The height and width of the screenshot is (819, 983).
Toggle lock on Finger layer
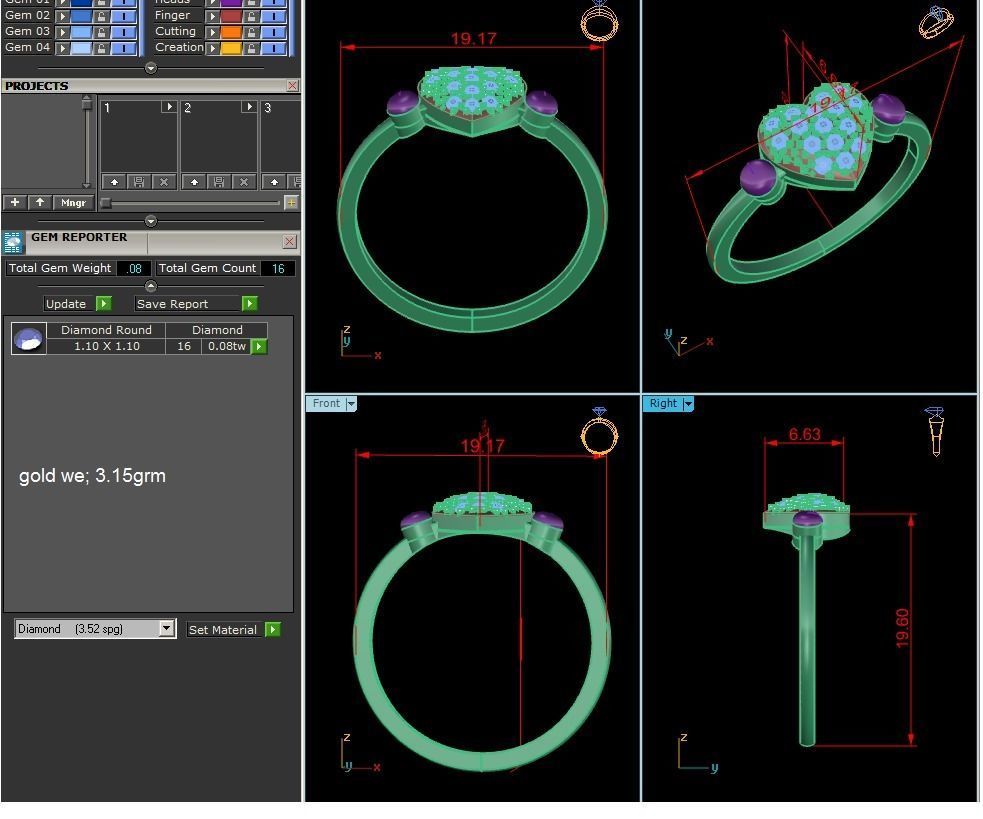(x=251, y=16)
